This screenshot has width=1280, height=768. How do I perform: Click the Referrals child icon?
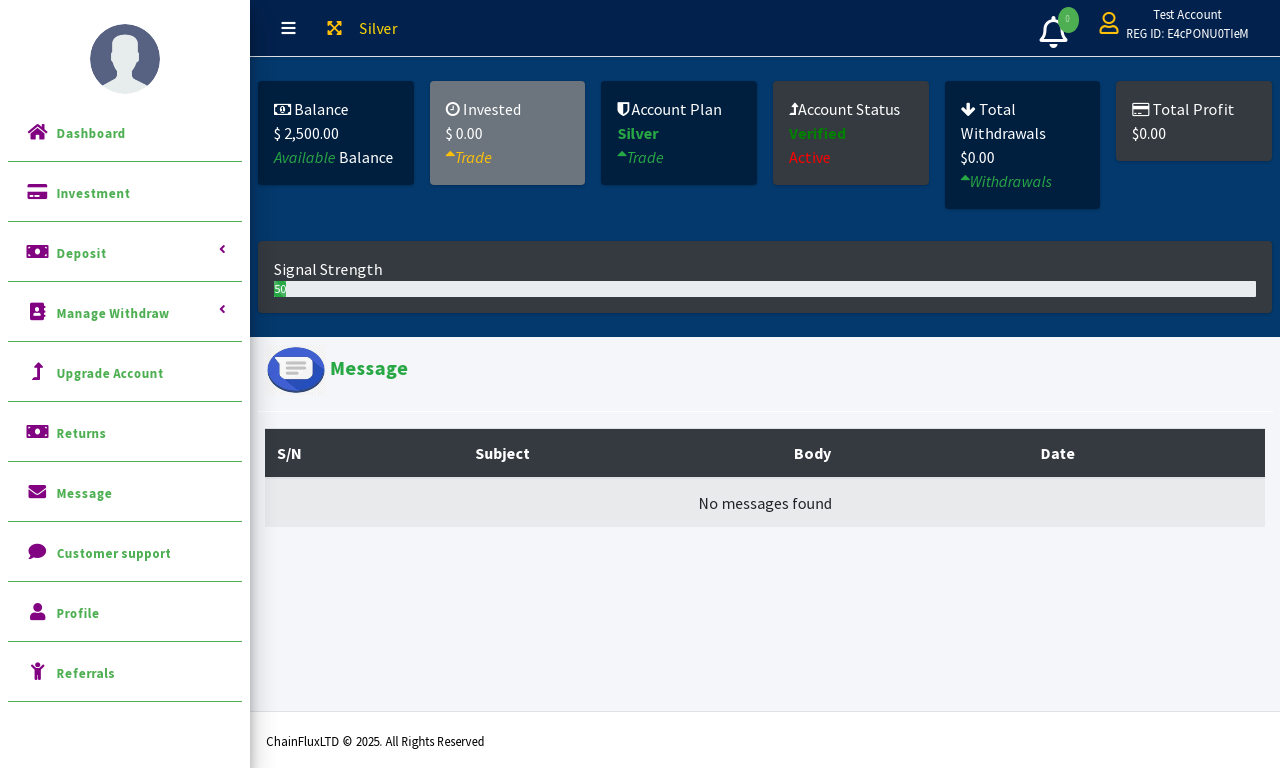(x=37, y=672)
